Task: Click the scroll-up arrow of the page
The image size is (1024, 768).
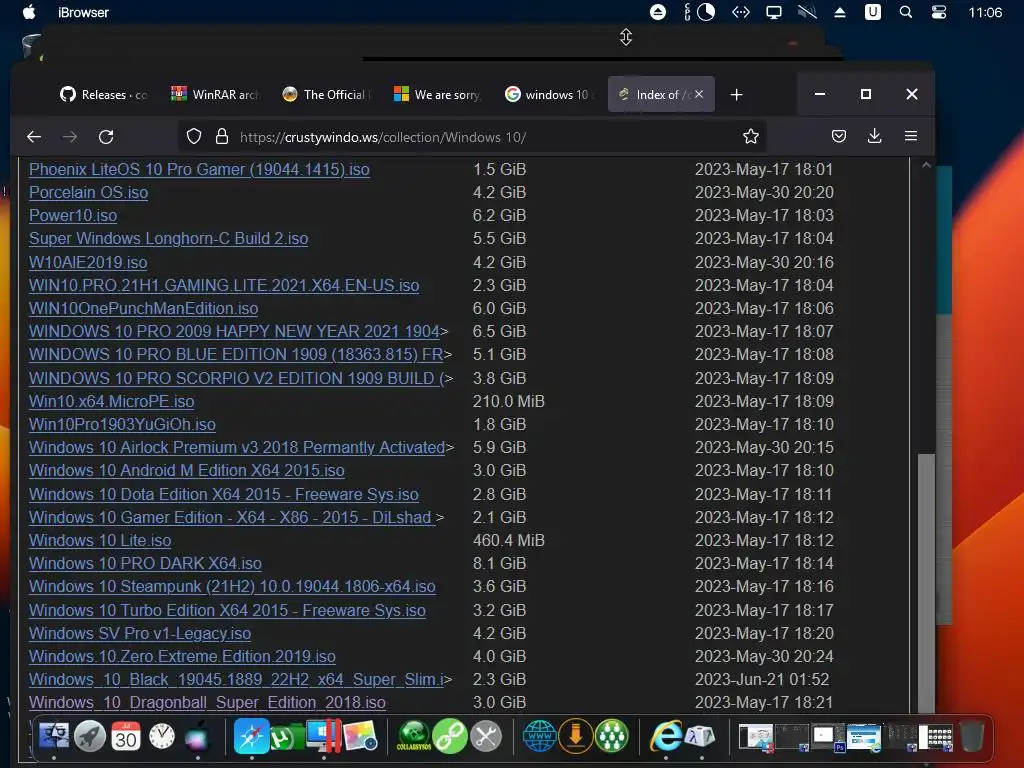Action: 926,166
